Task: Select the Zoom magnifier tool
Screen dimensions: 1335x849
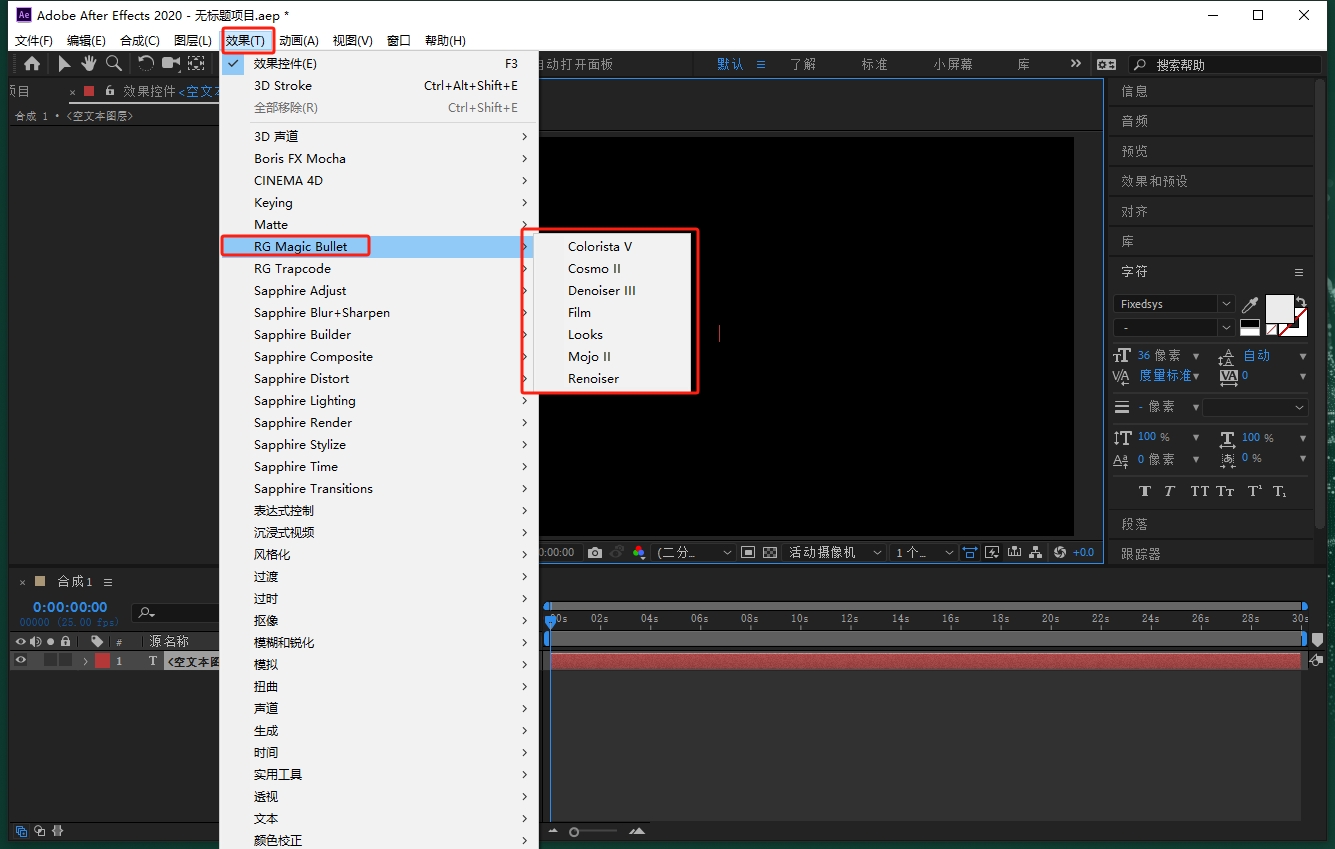Action: pos(114,64)
